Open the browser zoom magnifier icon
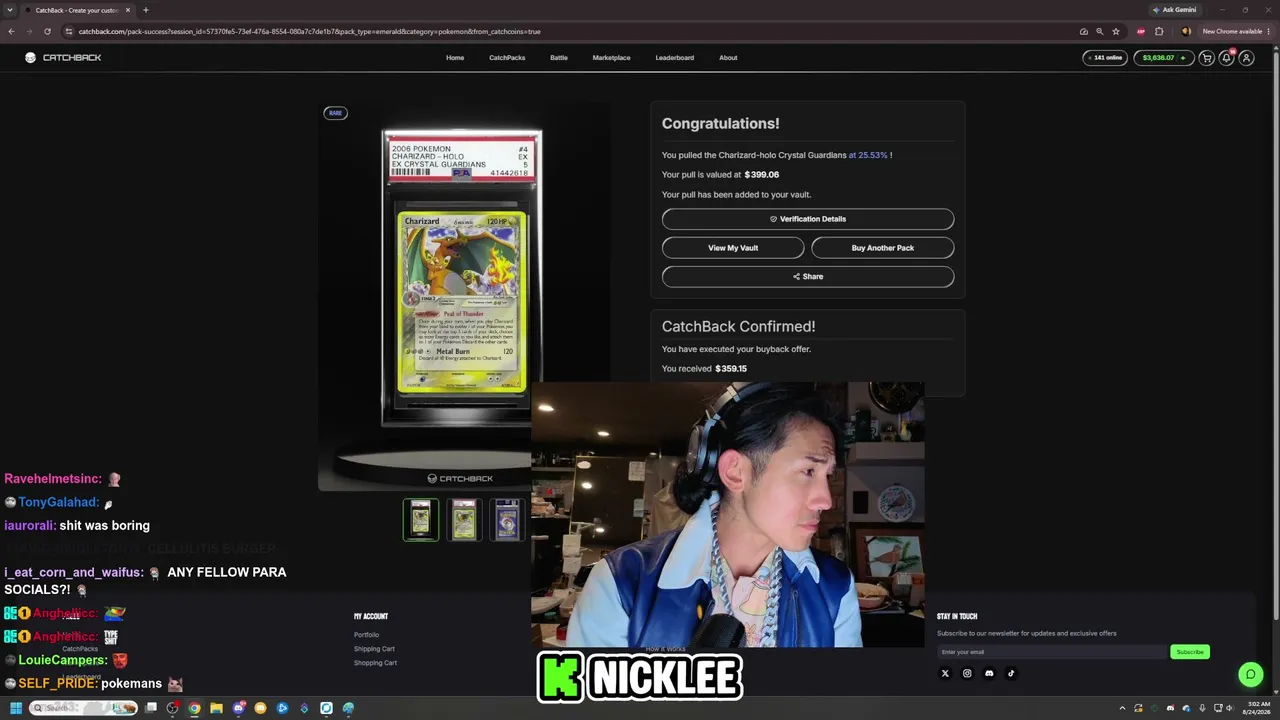 pos(1100,31)
